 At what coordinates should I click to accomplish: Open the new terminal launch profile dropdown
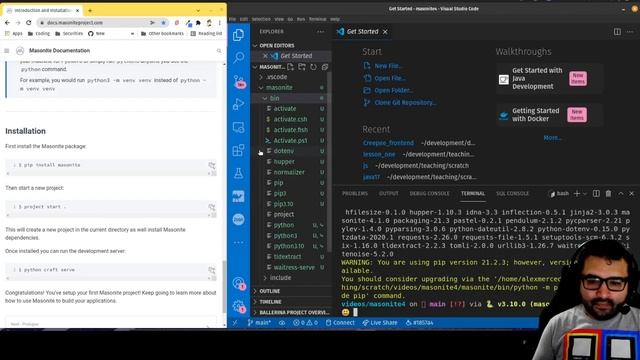(x=585, y=193)
